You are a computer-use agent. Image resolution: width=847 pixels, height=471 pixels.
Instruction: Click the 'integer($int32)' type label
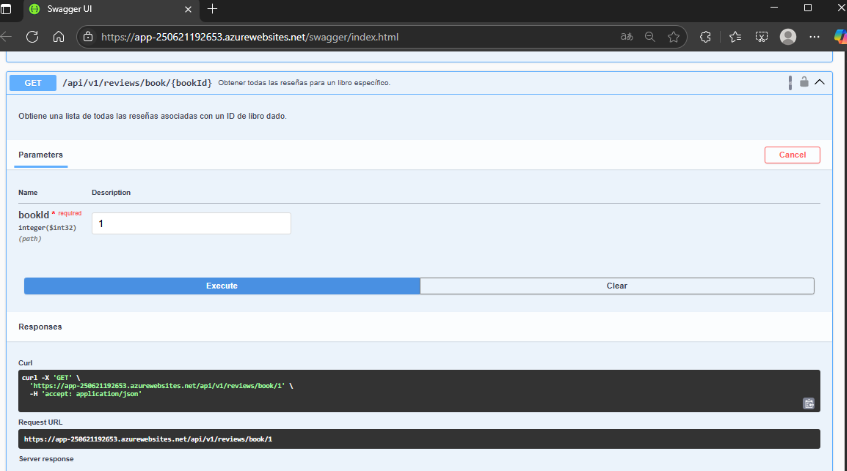[48, 227]
